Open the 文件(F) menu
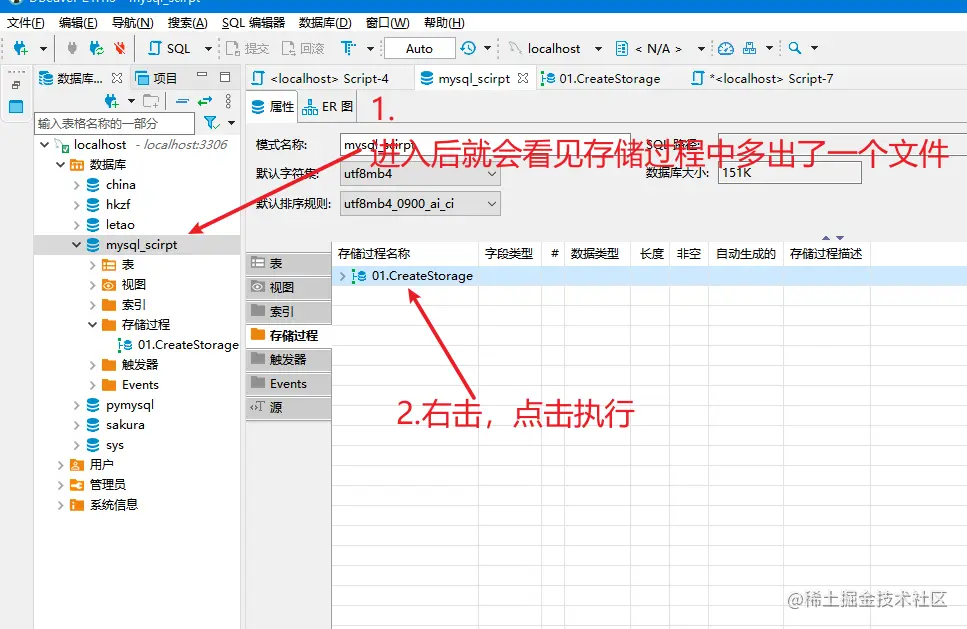 [x=25, y=23]
